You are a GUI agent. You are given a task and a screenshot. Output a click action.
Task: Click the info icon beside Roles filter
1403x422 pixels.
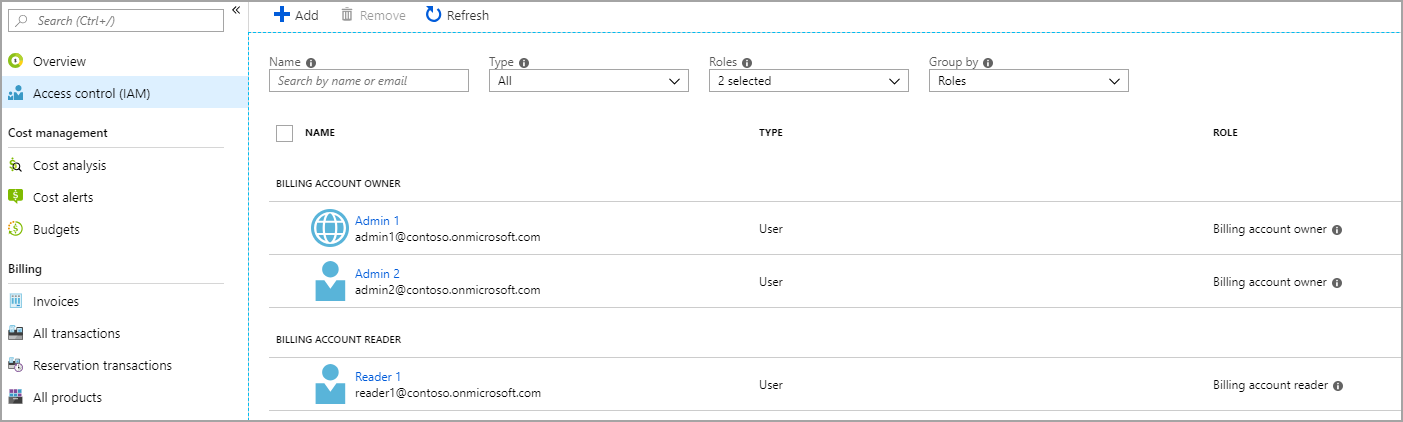coord(747,62)
